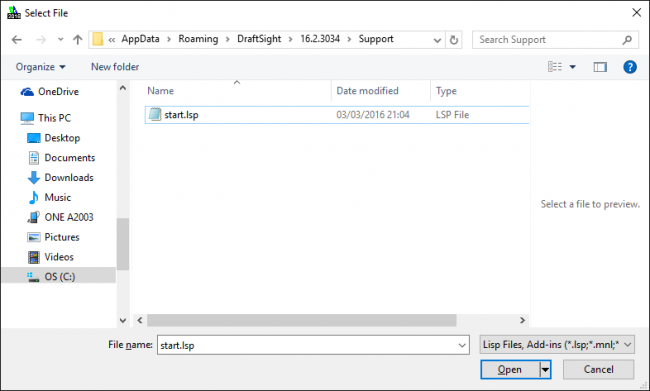This screenshot has width=650, height=391.
Task: Click the New folder button
Action: pos(115,67)
